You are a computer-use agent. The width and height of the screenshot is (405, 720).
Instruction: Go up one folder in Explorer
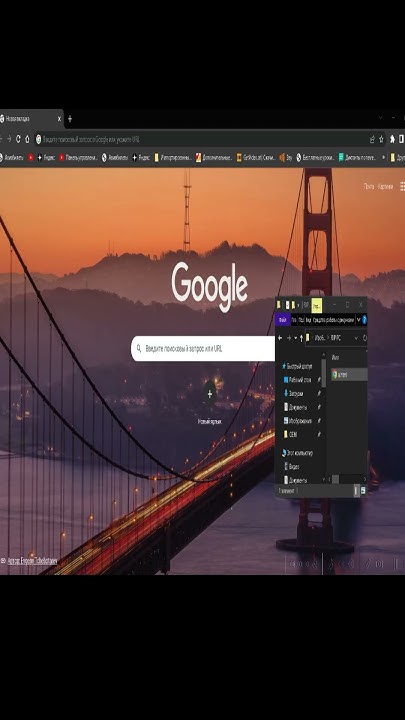click(301, 338)
